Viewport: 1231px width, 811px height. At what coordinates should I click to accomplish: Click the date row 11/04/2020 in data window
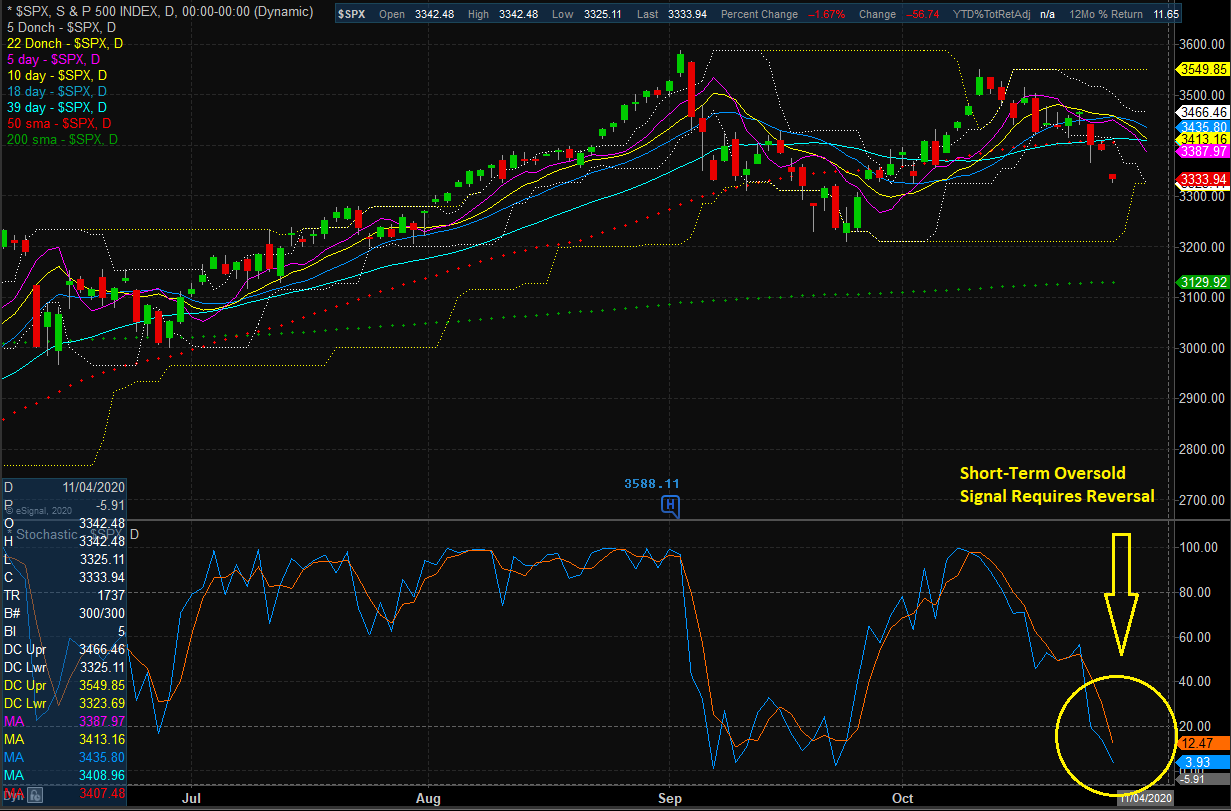(63, 489)
